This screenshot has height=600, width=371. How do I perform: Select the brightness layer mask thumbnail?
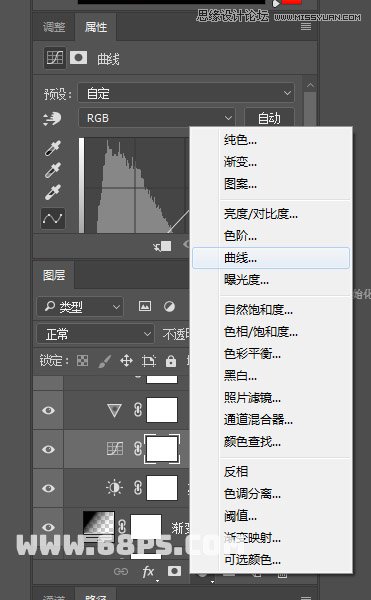tap(162, 488)
